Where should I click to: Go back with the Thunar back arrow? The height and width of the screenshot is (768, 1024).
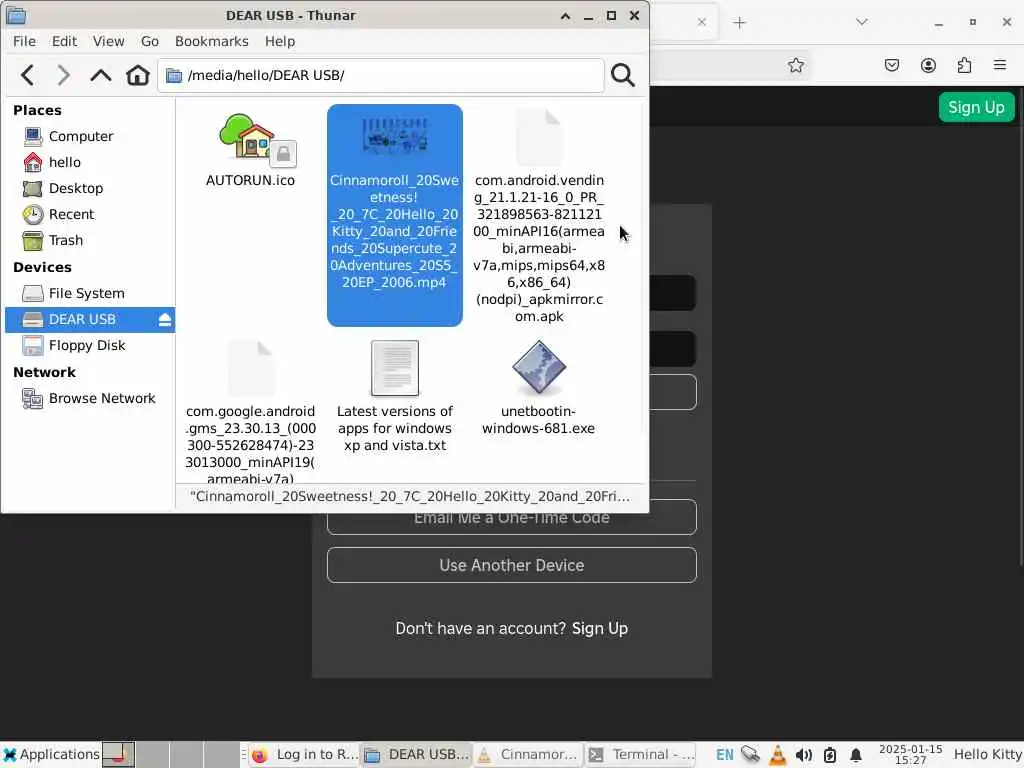(27, 75)
